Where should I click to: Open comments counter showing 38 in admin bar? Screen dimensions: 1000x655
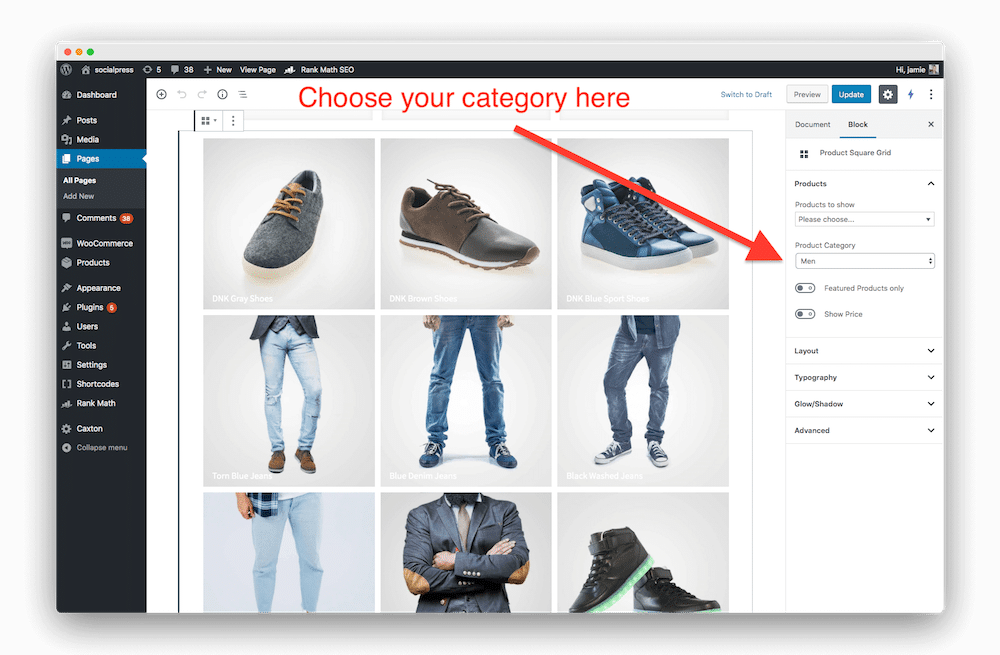[182, 70]
